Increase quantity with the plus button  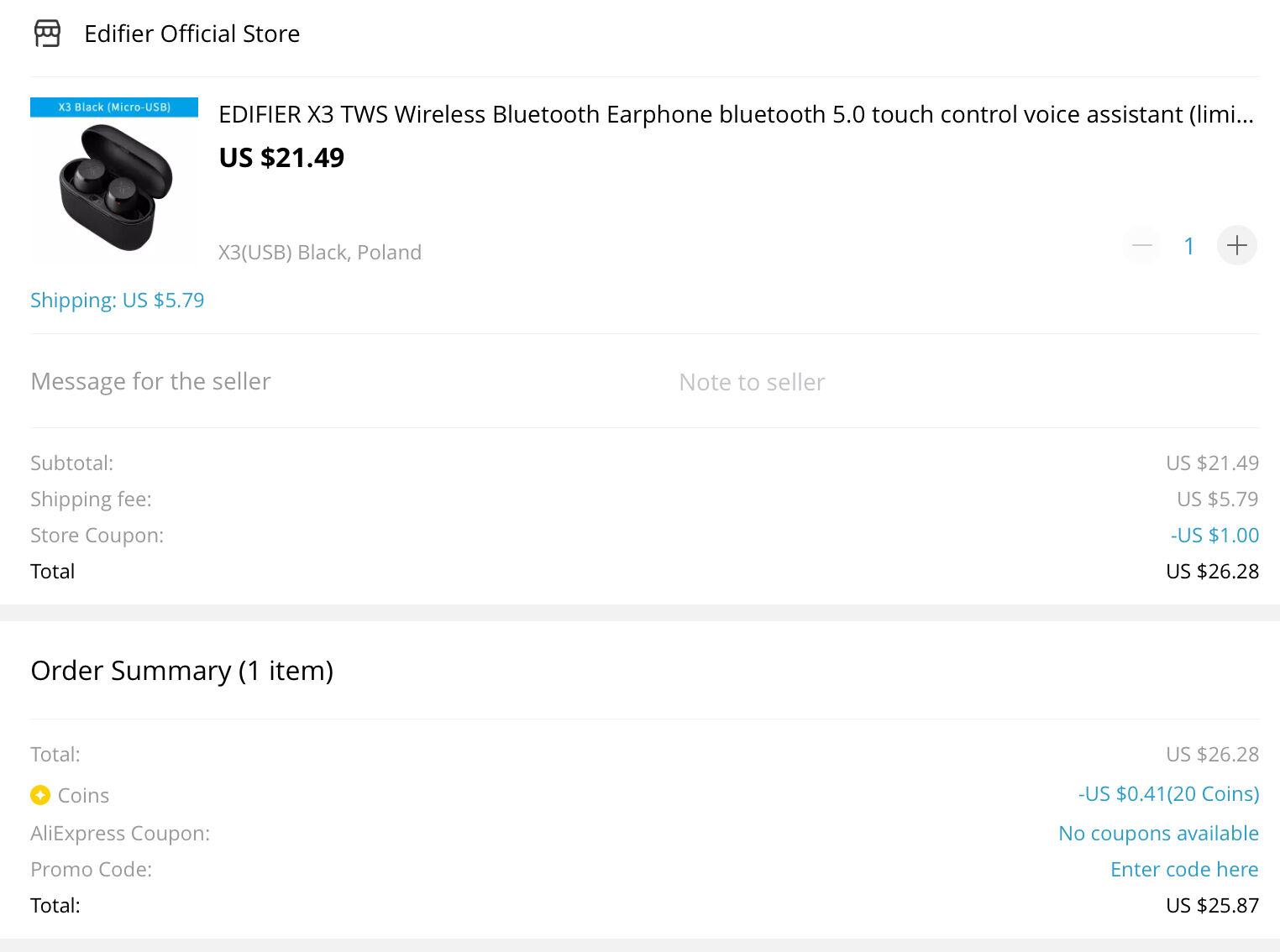click(x=1236, y=245)
